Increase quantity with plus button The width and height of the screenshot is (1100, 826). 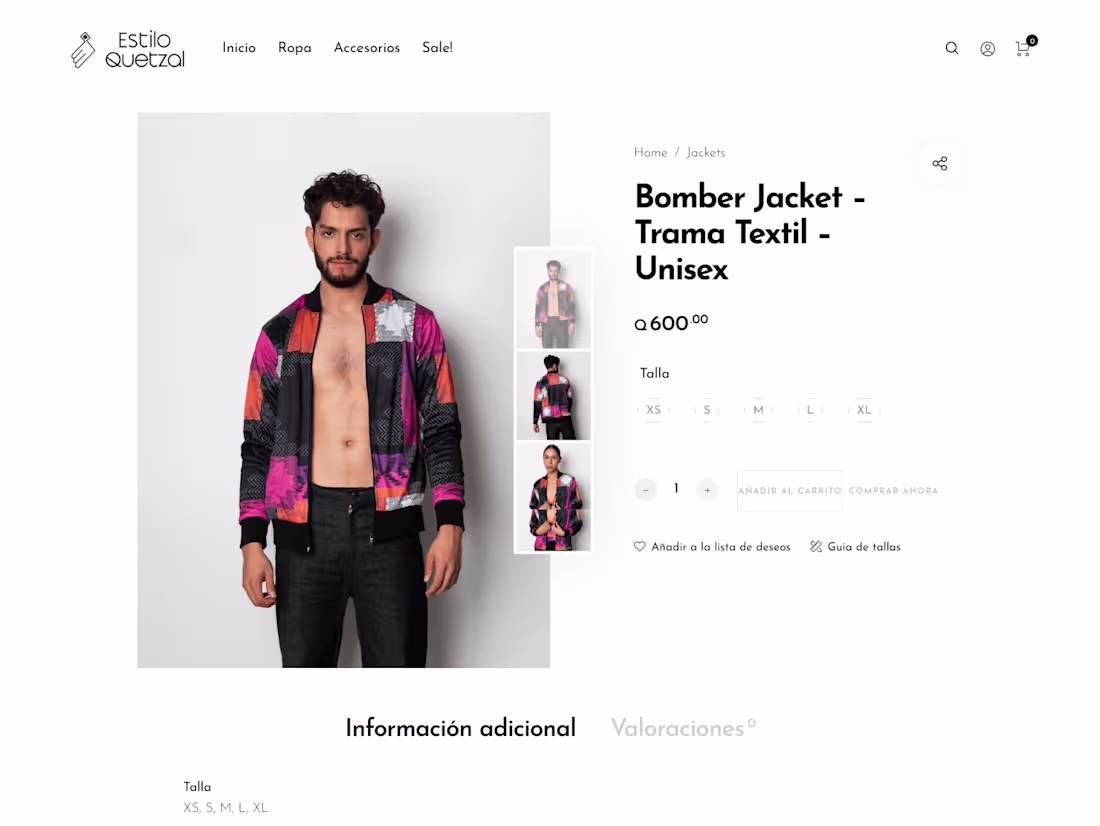point(707,489)
